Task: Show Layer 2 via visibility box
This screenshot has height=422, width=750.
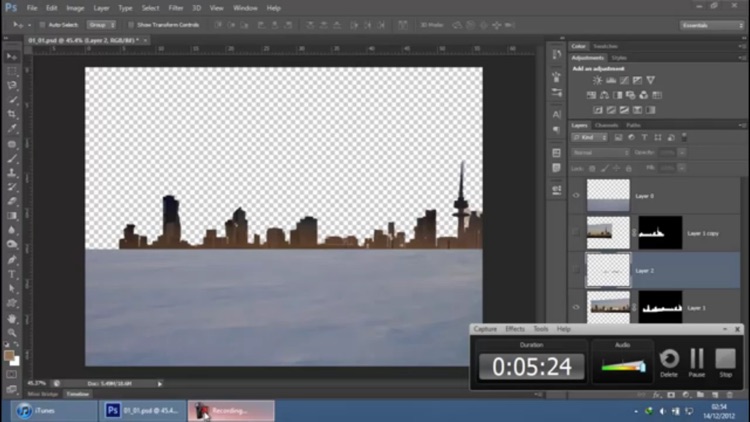Action: point(576,270)
